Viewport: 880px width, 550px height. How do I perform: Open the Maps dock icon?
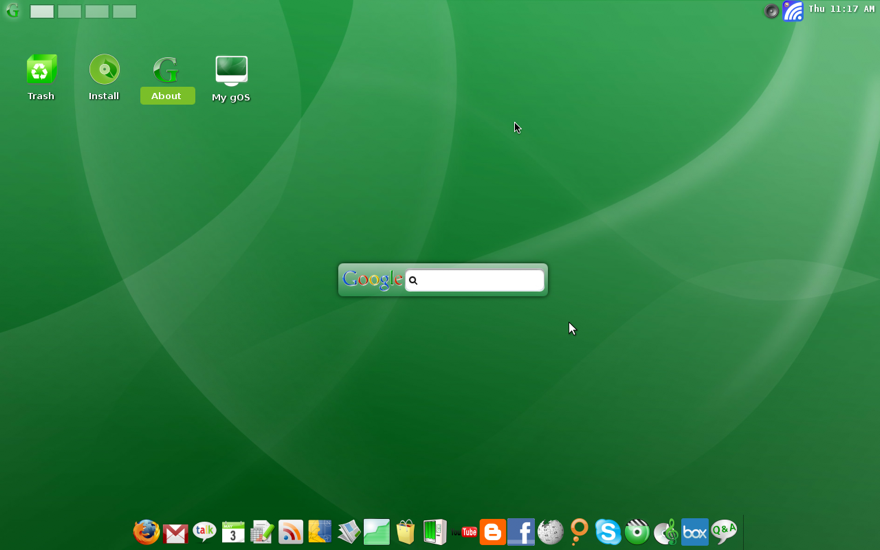tap(319, 531)
